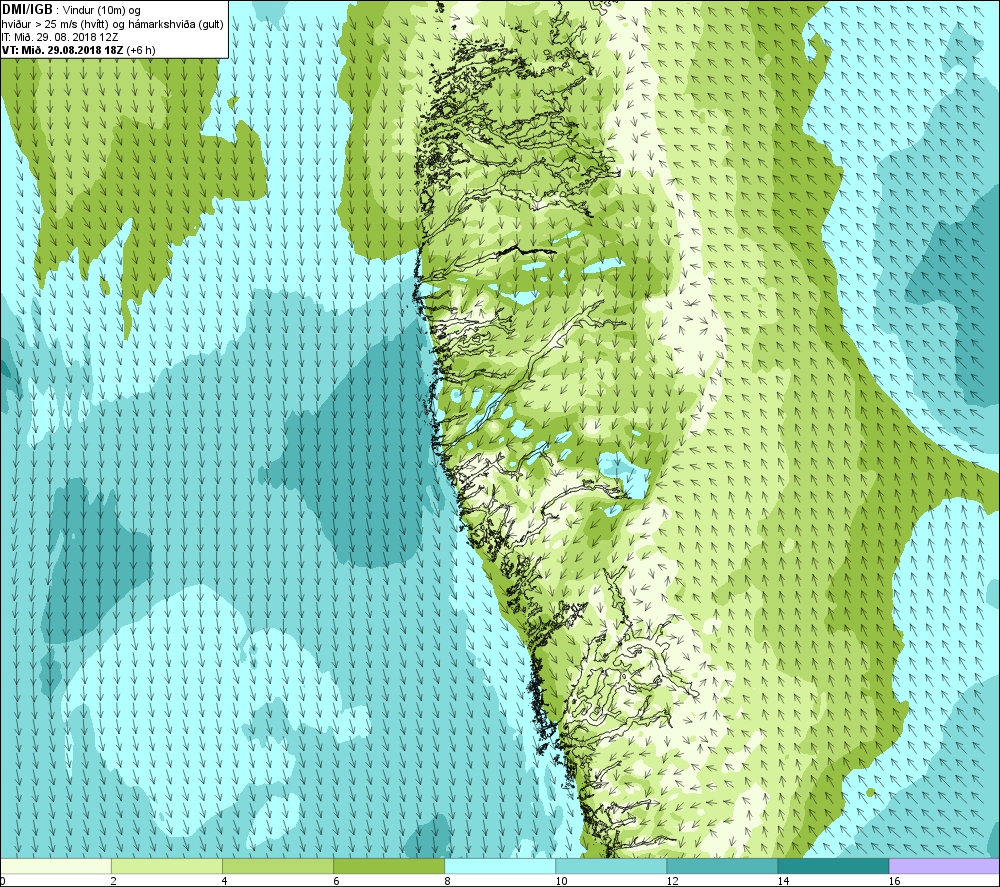Click the legend scale label '14'
1000x887 pixels.
[x=783, y=881]
